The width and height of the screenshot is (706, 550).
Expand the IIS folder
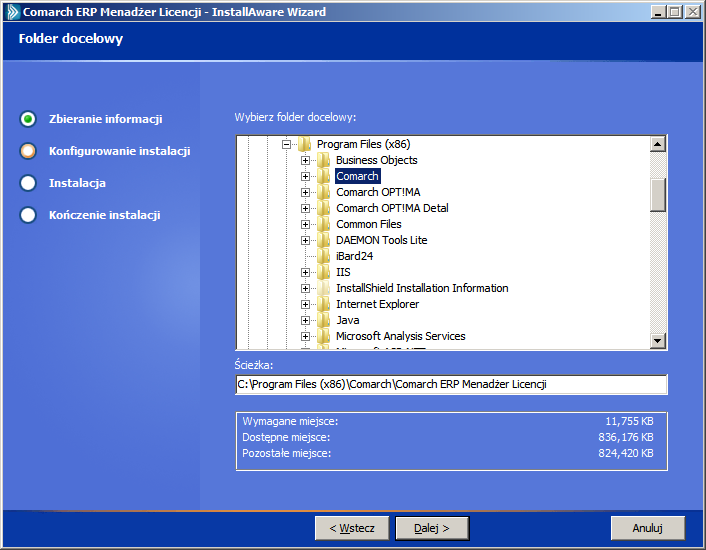tap(305, 272)
